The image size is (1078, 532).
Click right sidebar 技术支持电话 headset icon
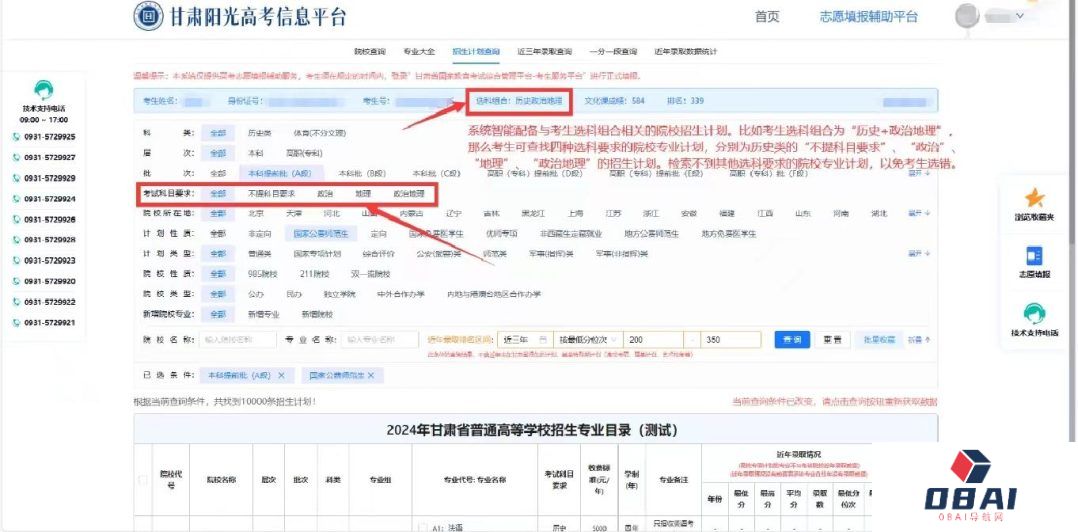[1035, 314]
